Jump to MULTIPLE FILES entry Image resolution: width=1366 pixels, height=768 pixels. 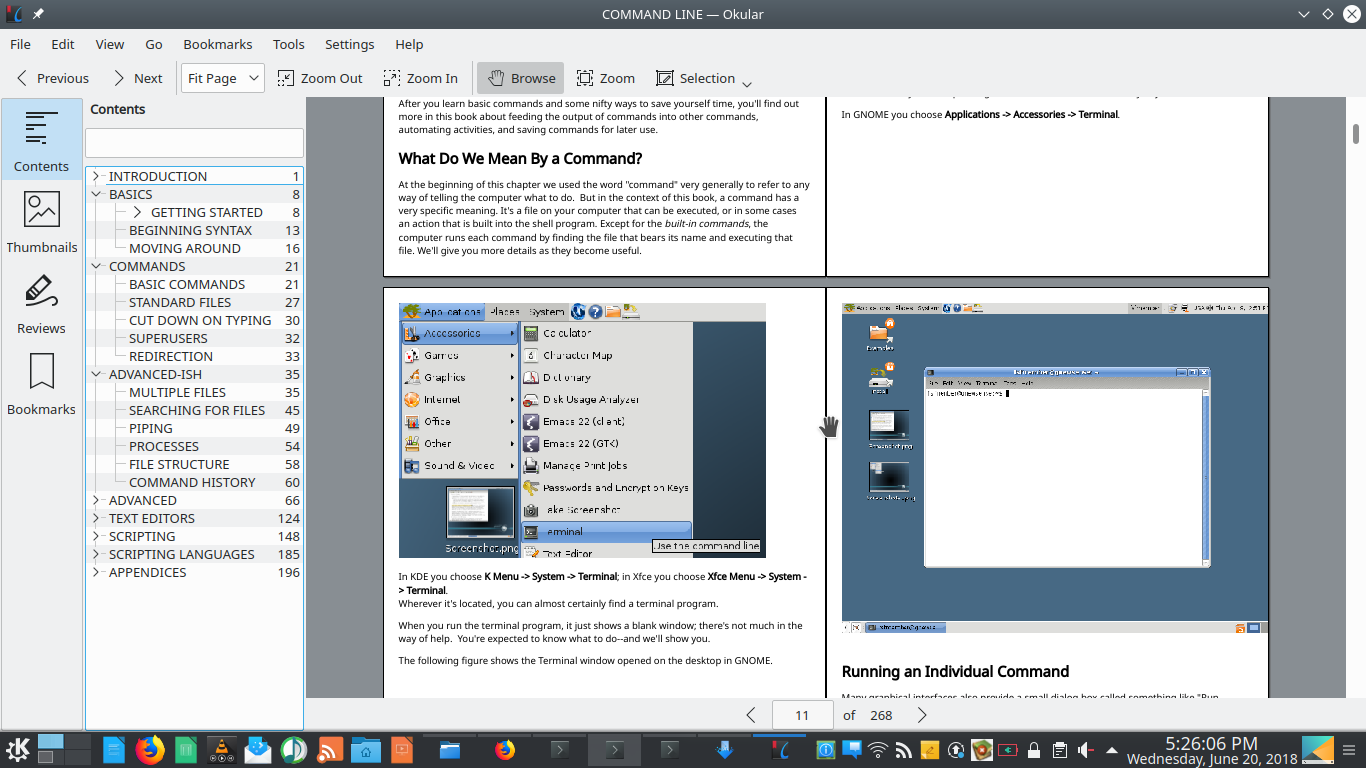(x=177, y=392)
